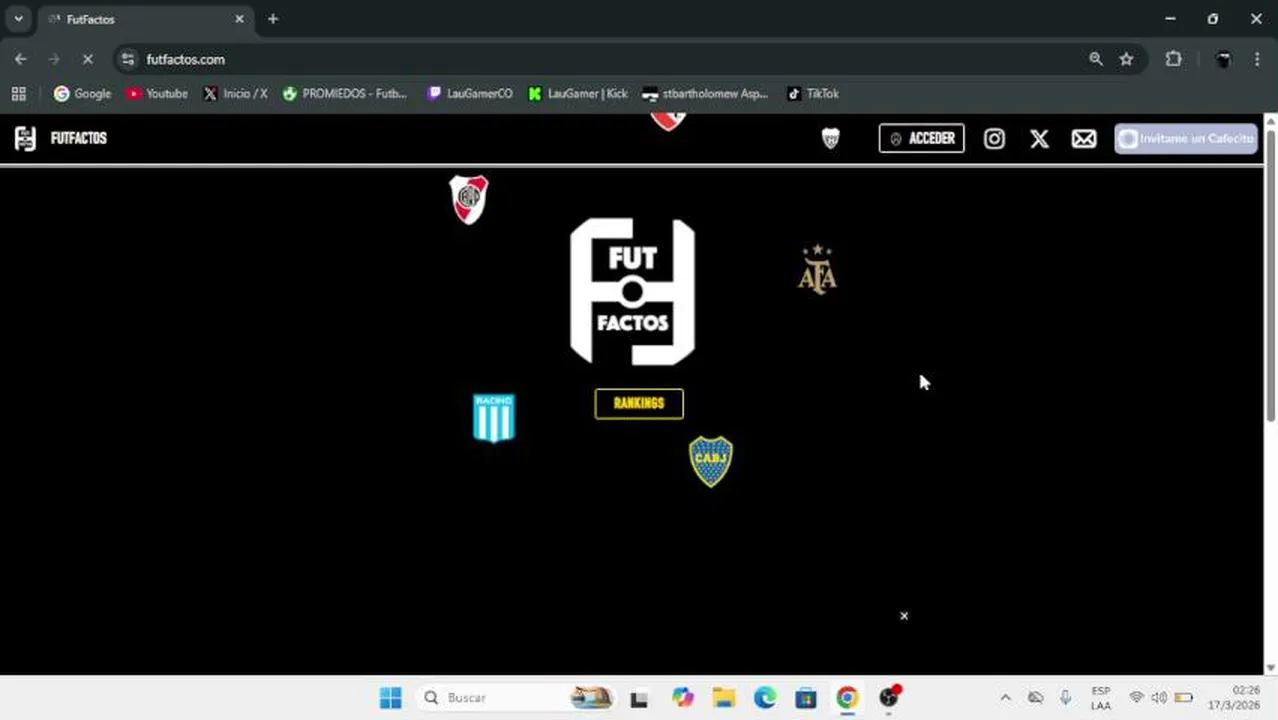Viewport: 1278px width, 720px height.
Task: Stop loading the page
Action: coord(87,59)
